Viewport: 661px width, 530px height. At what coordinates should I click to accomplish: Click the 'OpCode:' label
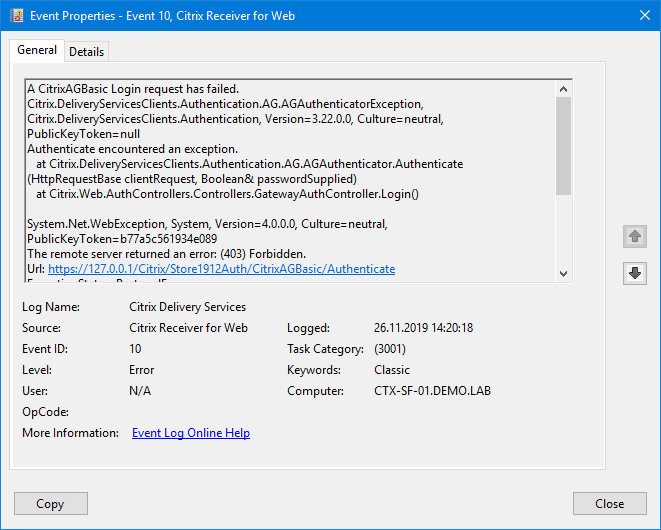46,412
